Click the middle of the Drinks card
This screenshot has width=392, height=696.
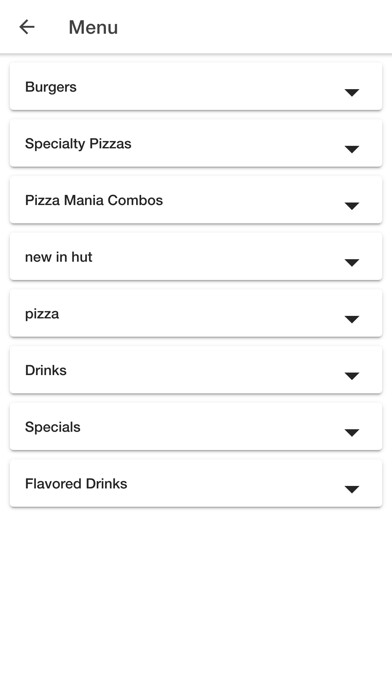click(x=196, y=370)
